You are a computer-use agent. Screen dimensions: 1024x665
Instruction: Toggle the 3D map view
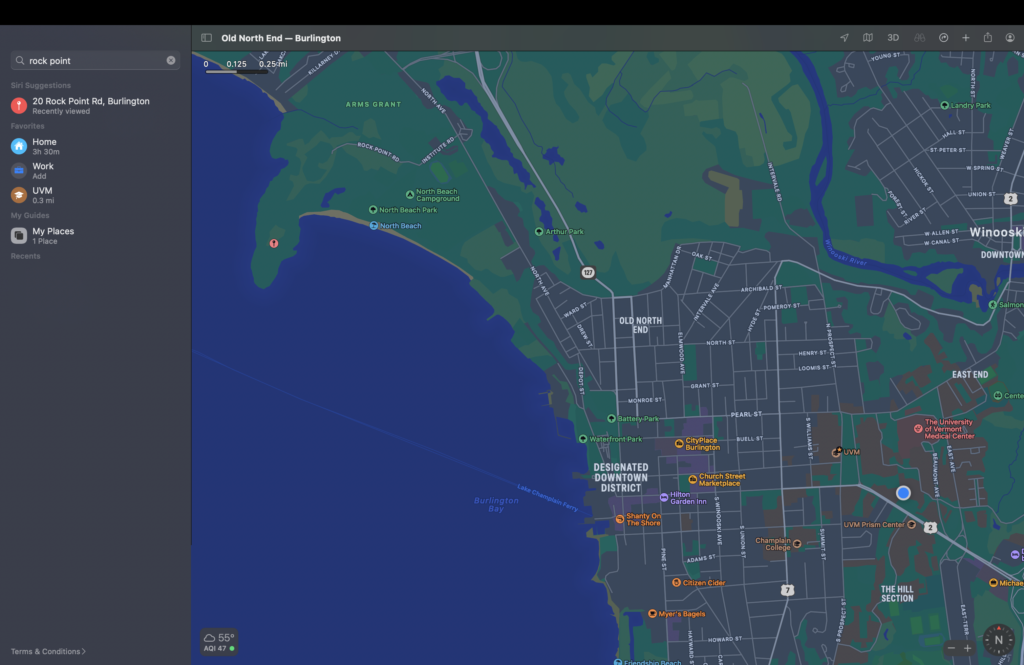pyautogui.click(x=893, y=38)
